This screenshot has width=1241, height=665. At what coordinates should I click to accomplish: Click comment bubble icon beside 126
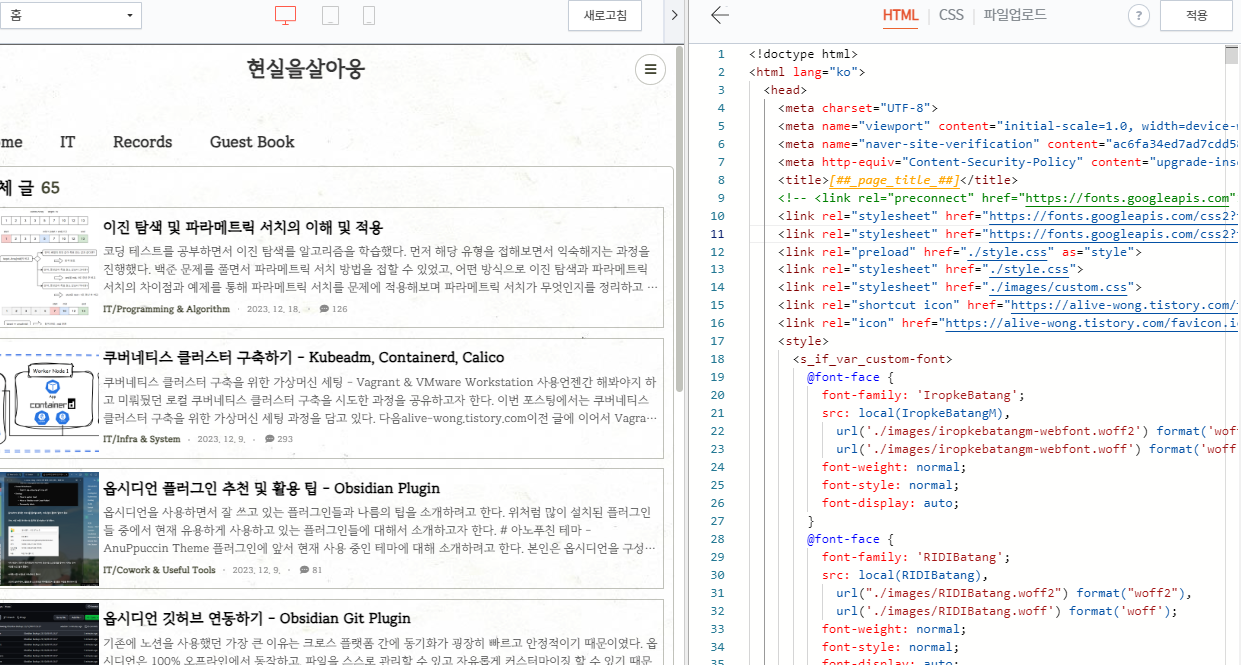click(325, 309)
